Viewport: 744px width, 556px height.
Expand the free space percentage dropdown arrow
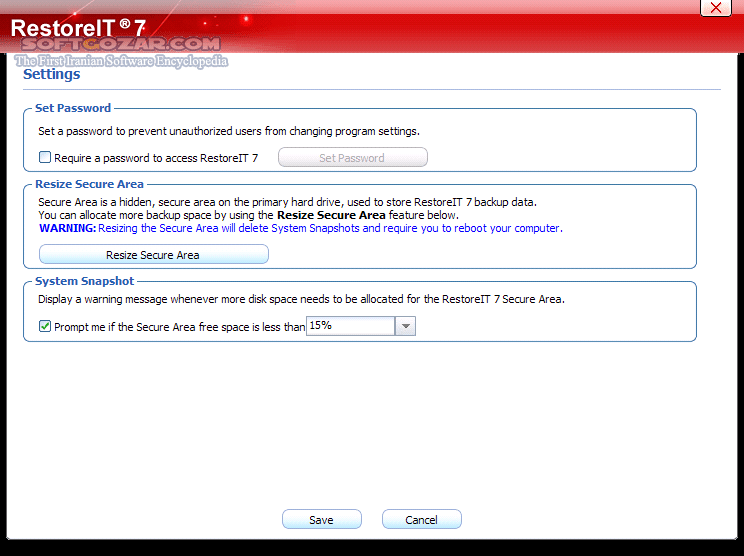click(405, 326)
